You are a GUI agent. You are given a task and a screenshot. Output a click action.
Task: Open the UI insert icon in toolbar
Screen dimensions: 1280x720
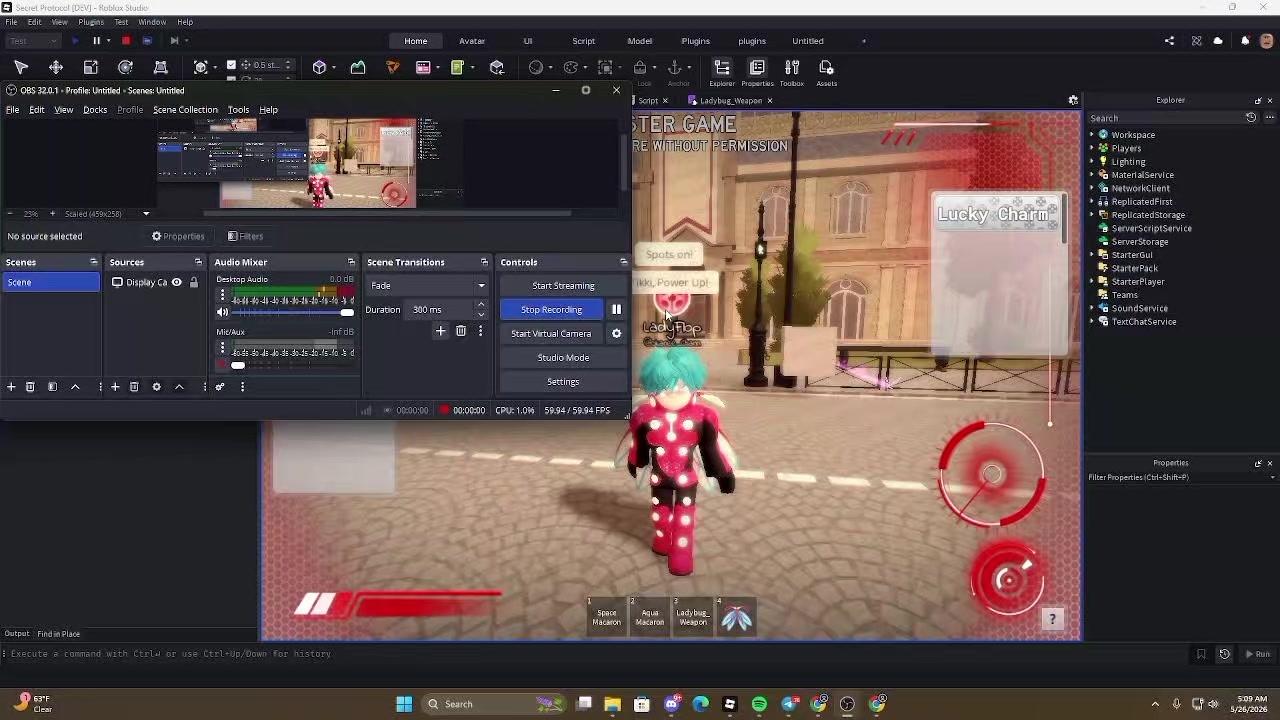(423, 67)
